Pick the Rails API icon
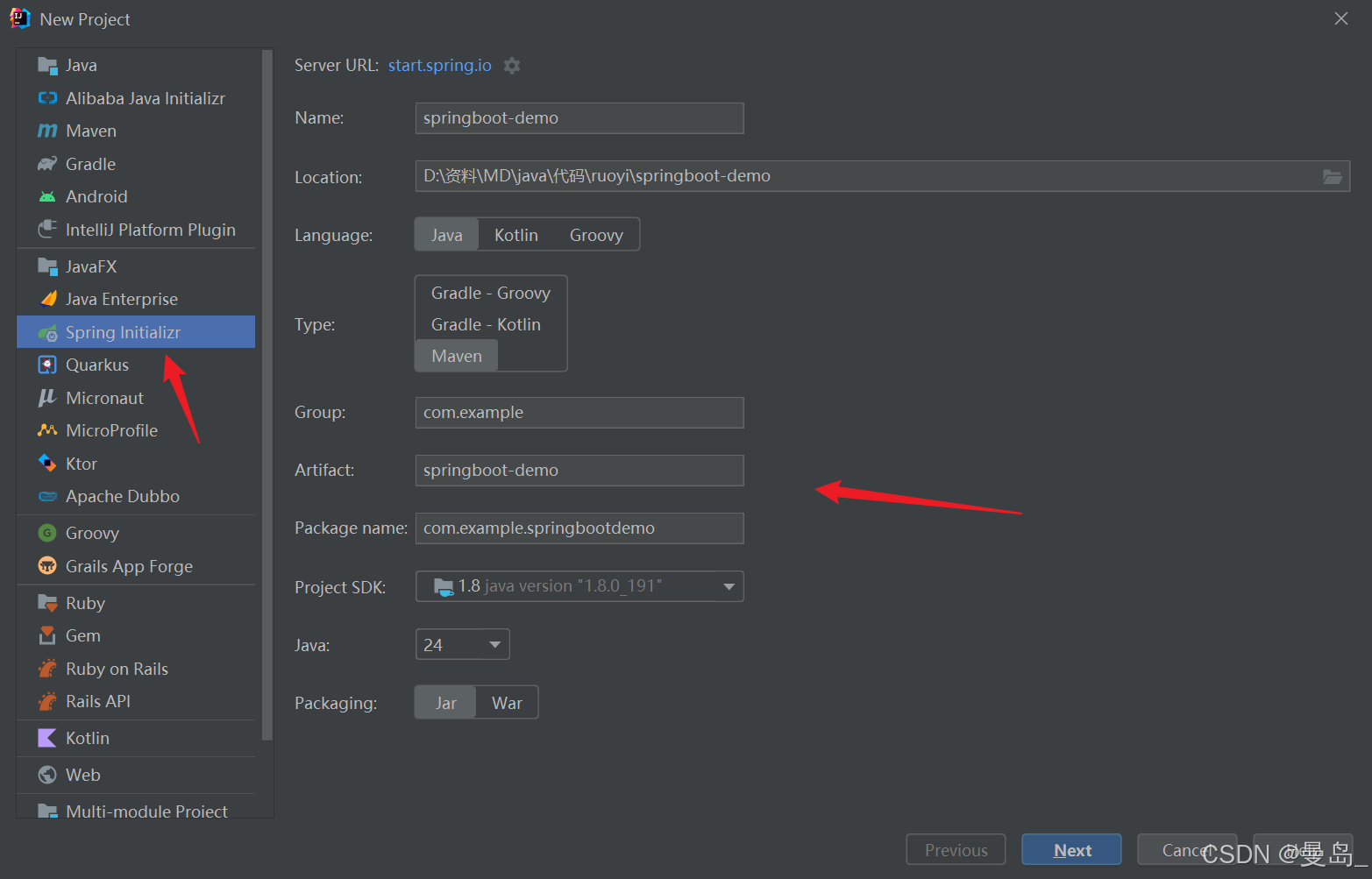The image size is (1372, 879). coord(47,701)
